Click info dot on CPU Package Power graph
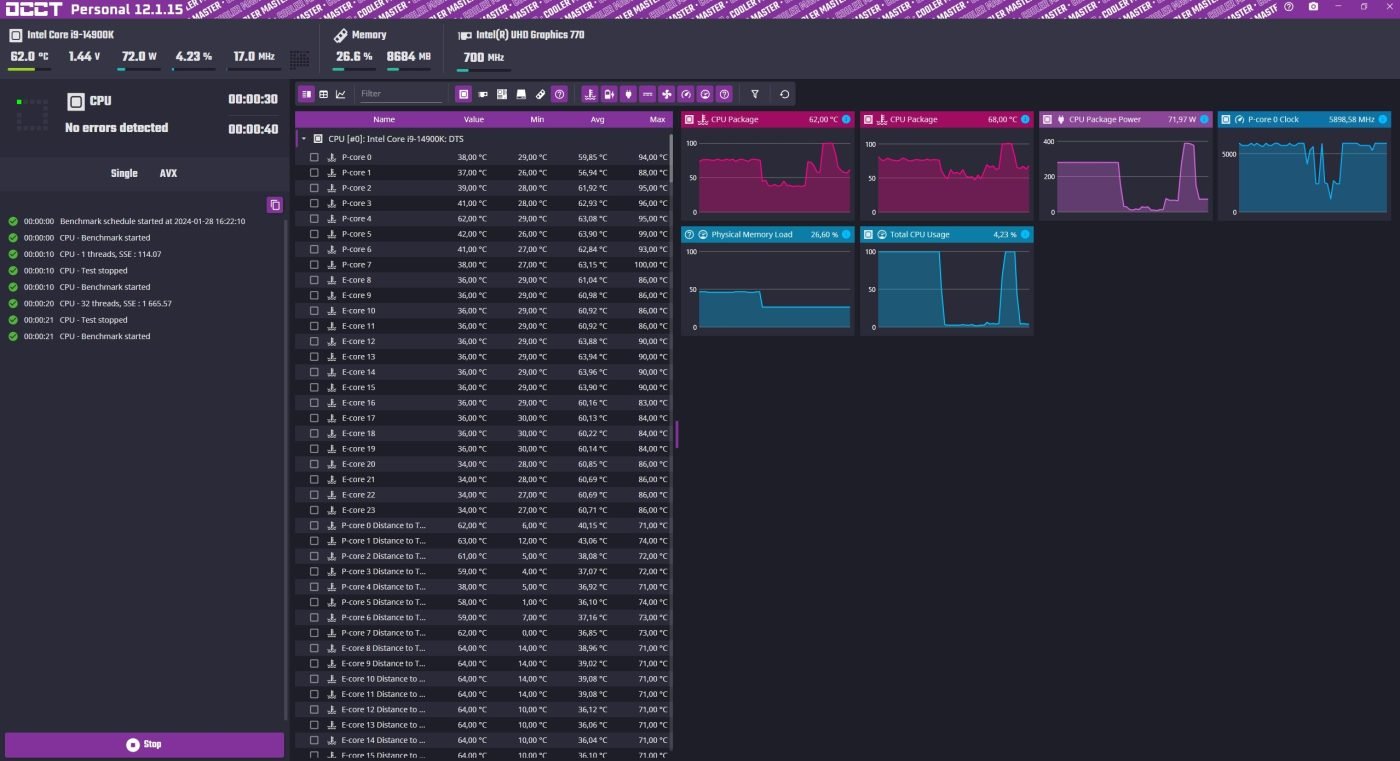 click(1204, 120)
